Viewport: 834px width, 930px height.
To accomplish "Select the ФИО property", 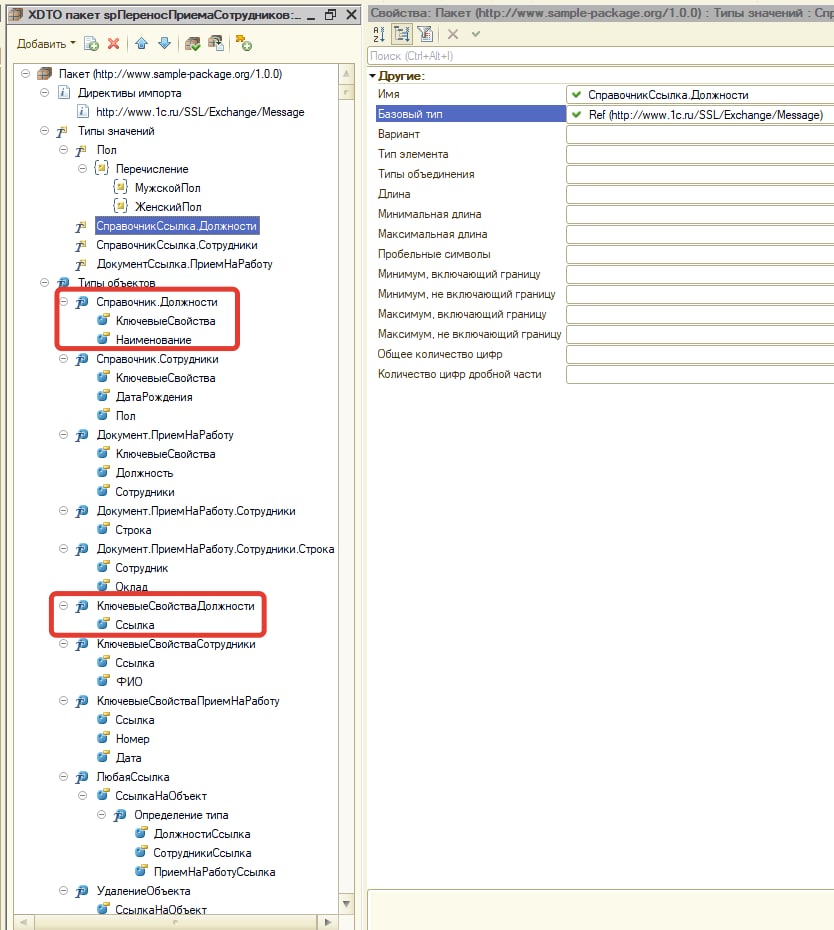I will [x=129, y=681].
